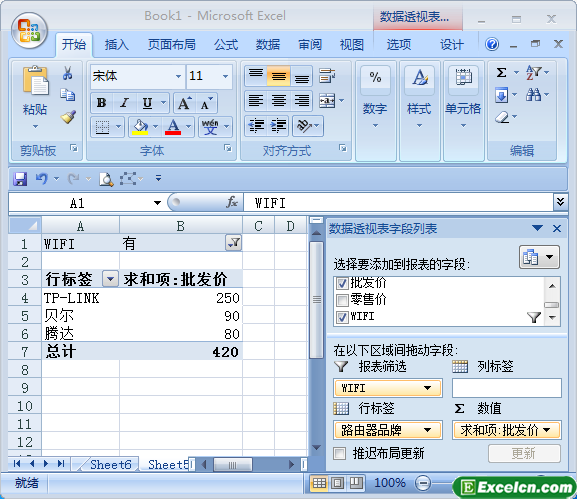Image resolution: width=577 pixels, height=499 pixels.
Task: Open the 样式 styles group
Action: (x=420, y=110)
